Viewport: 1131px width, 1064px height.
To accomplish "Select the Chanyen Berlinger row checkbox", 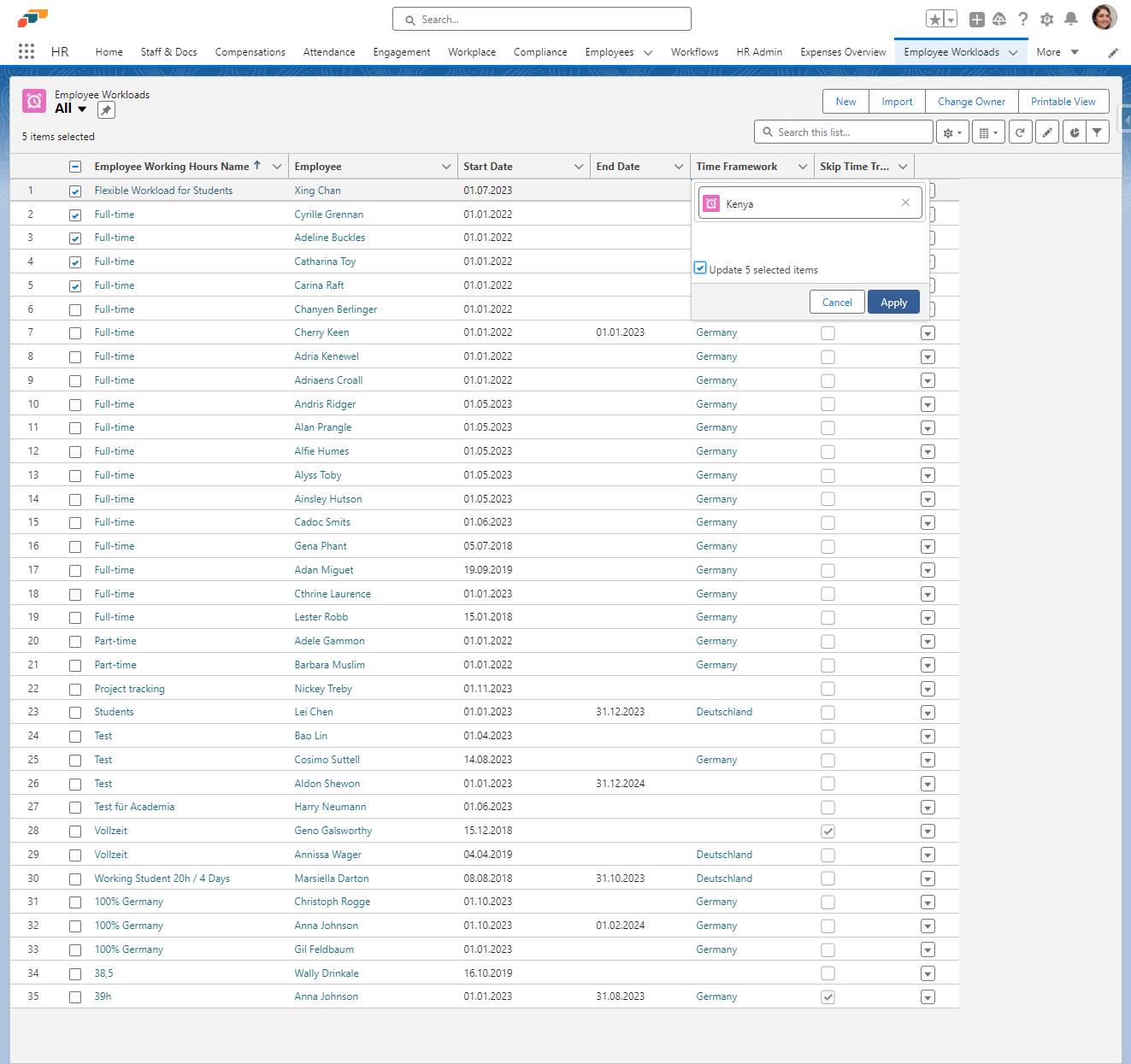I will [x=75, y=309].
